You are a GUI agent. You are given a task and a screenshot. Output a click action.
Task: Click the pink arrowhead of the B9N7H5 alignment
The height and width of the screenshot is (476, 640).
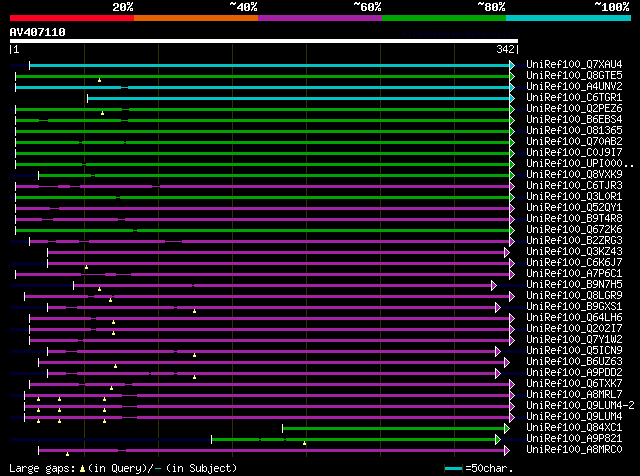(494, 285)
